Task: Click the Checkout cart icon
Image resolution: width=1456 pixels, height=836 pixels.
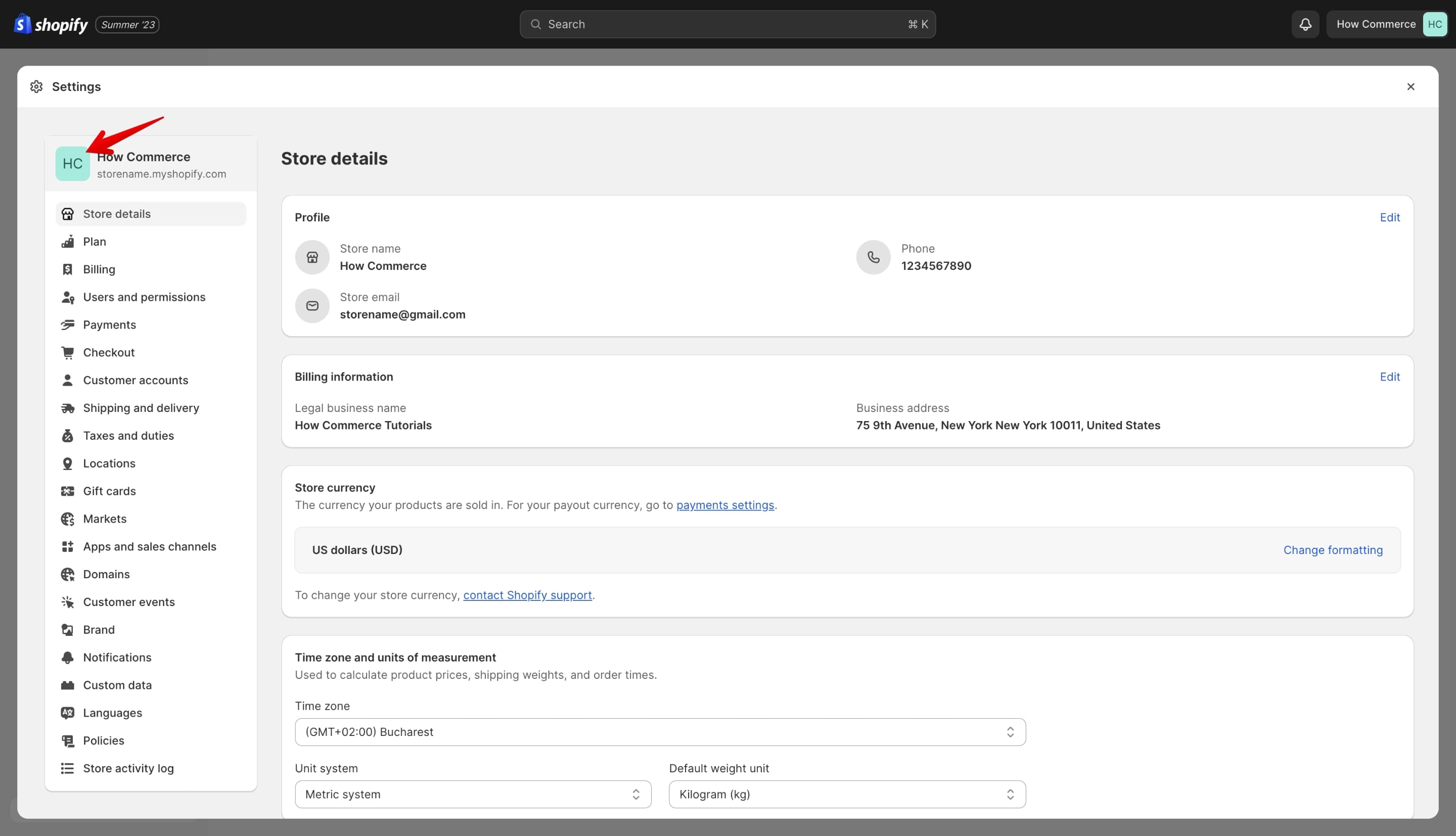Action: point(68,352)
